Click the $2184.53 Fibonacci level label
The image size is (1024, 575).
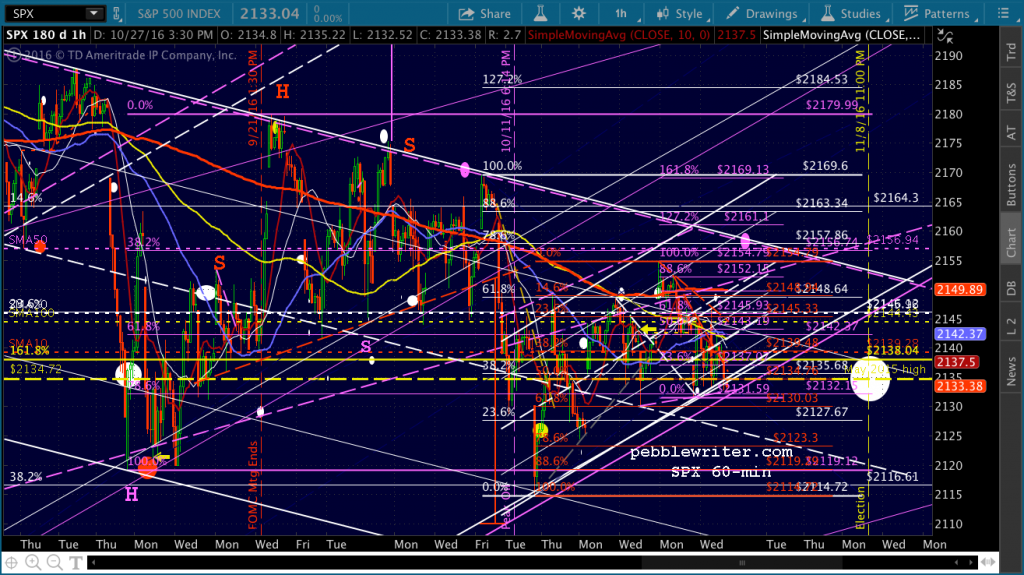822,79
